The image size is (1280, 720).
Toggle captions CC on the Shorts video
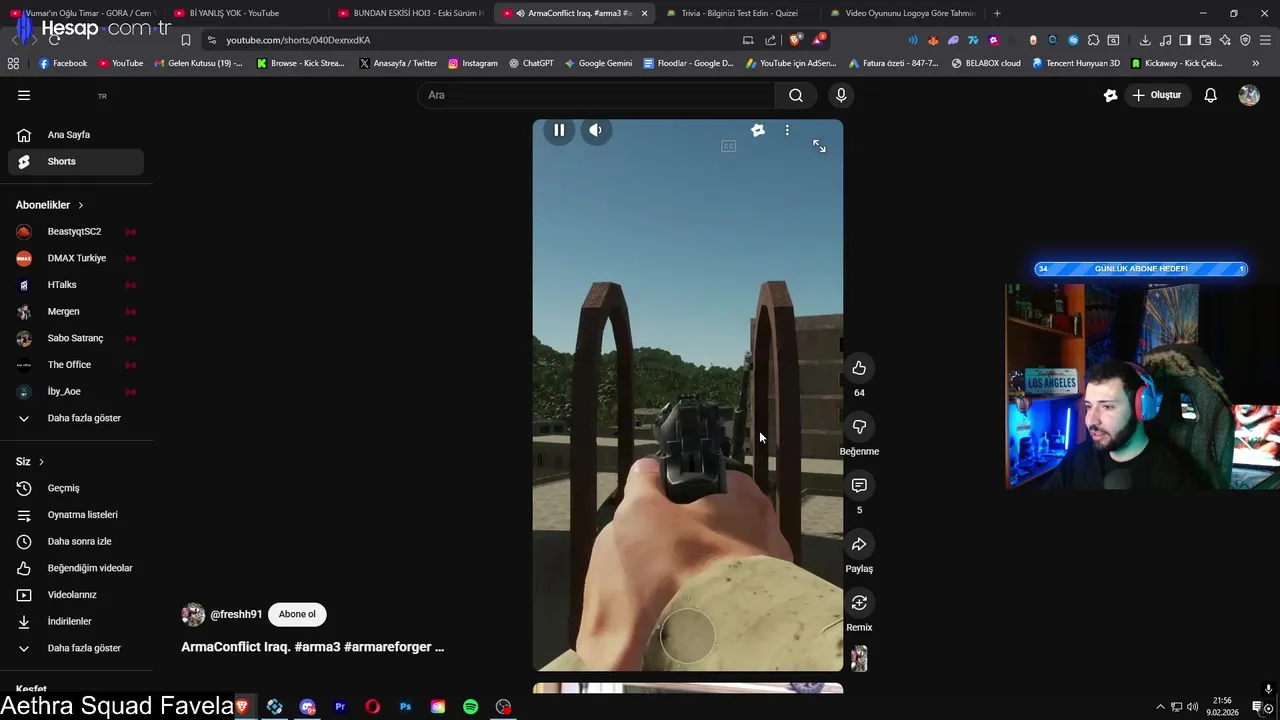[728, 146]
